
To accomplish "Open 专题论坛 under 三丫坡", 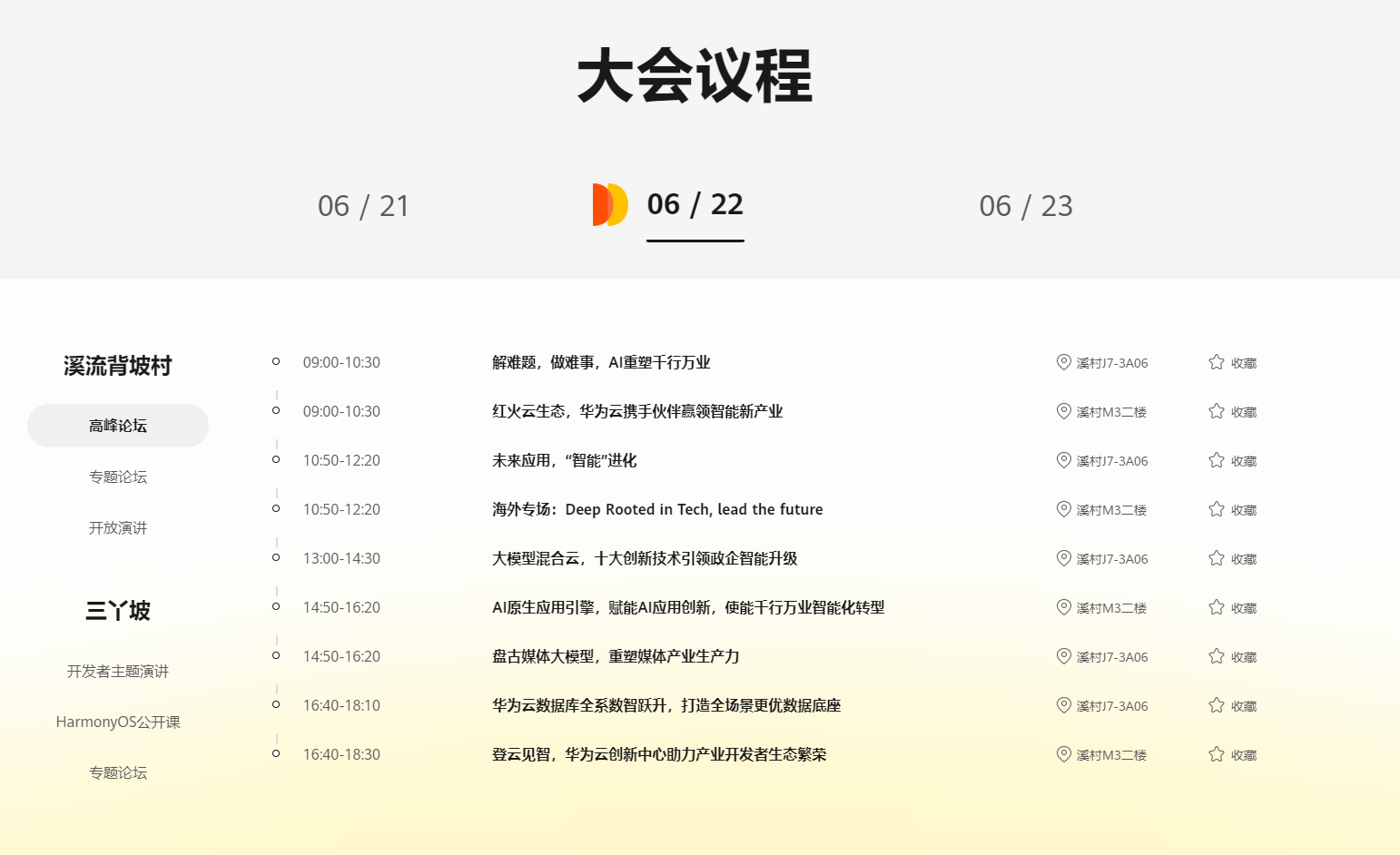I will coord(118,772).
